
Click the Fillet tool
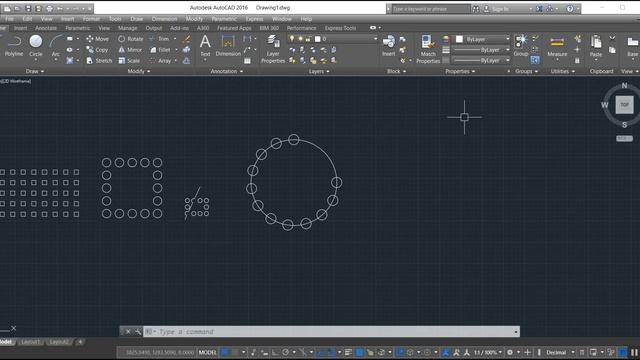160,50
